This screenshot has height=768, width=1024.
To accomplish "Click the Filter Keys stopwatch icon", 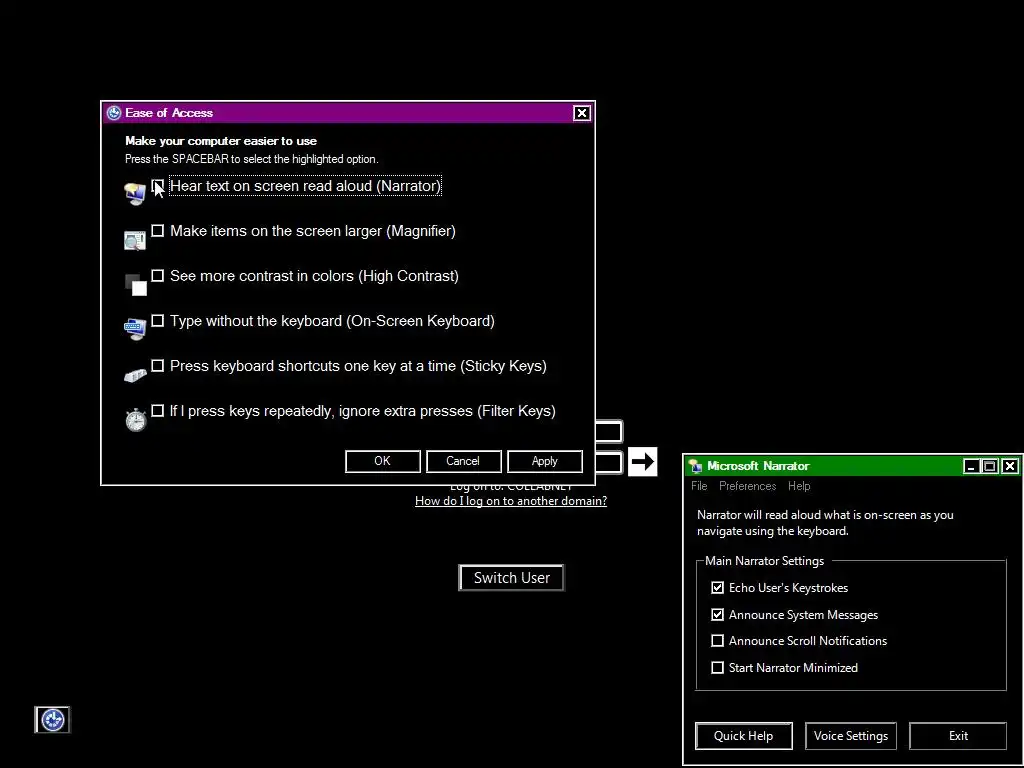I will point(135,419).
